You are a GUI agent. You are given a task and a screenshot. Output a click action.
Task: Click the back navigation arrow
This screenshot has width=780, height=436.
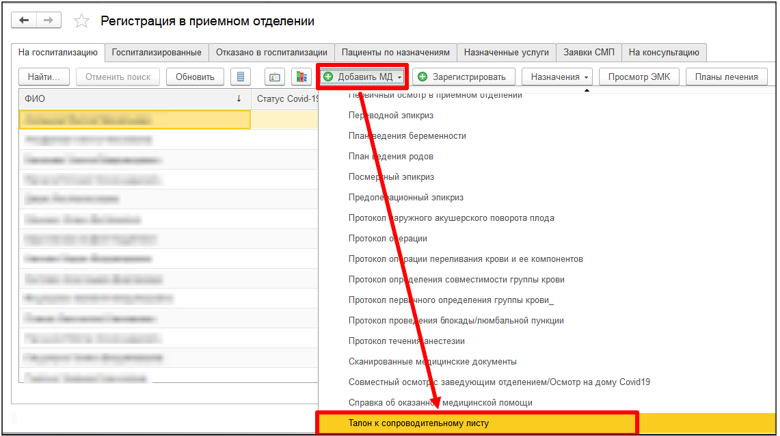(25, 20)
